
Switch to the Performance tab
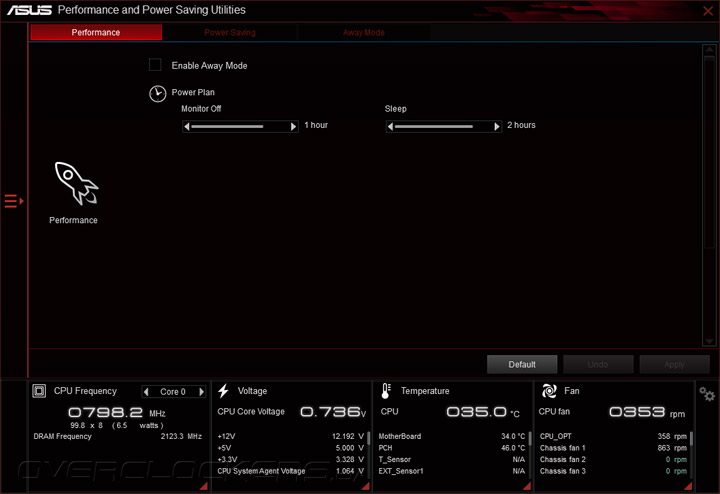pos(96,32)
